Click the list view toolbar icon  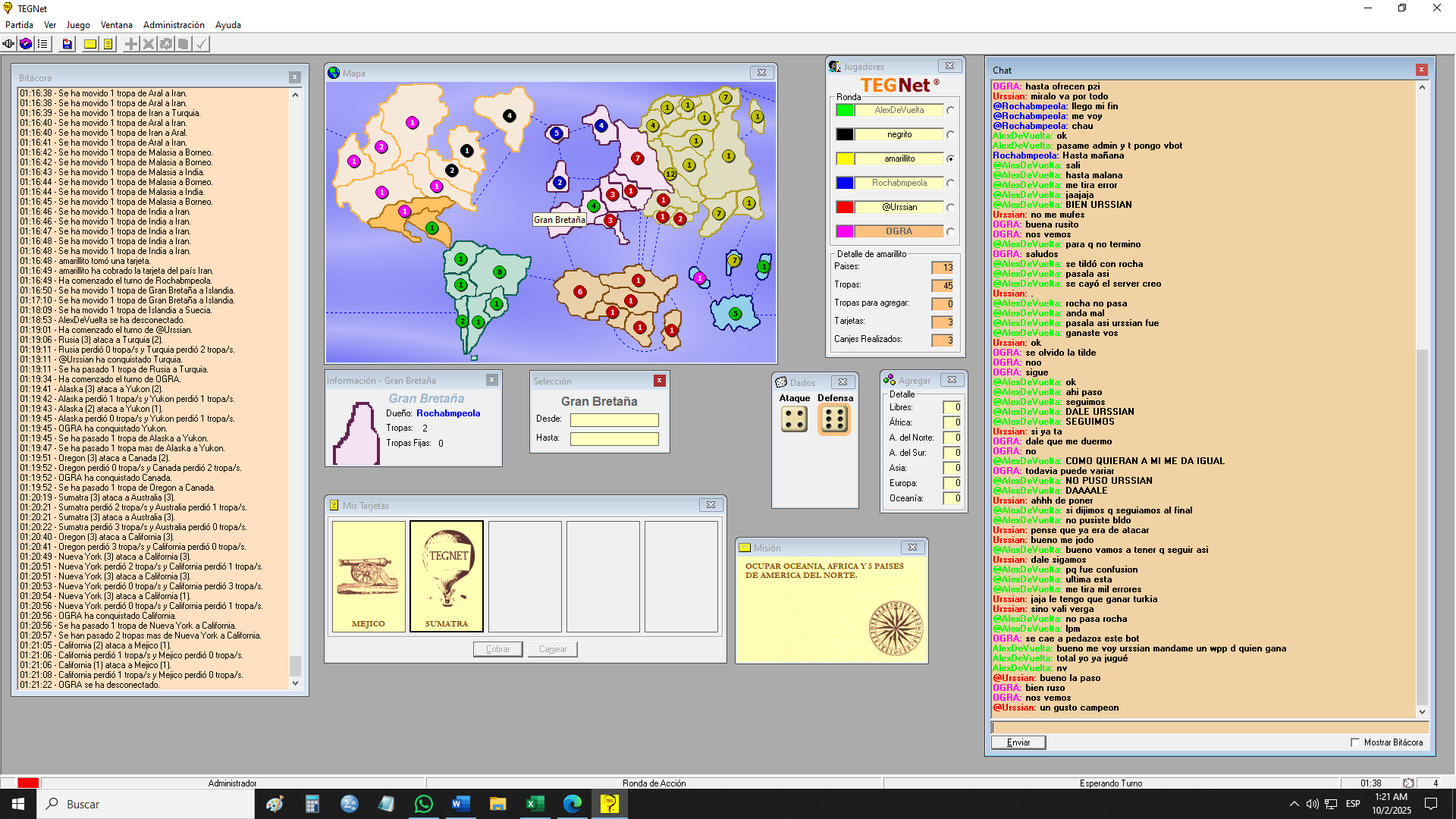coord(42,44)
